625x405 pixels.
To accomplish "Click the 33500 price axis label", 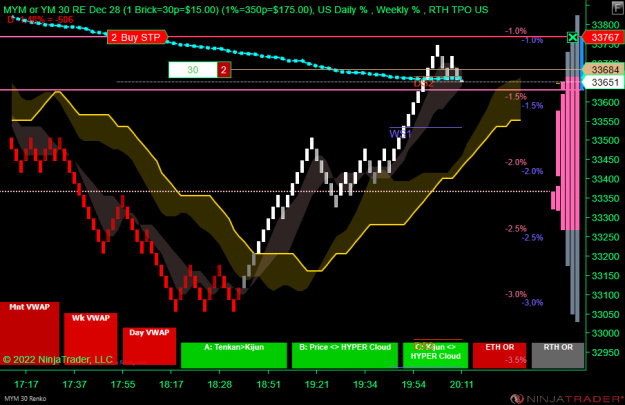I will (605, 140).
